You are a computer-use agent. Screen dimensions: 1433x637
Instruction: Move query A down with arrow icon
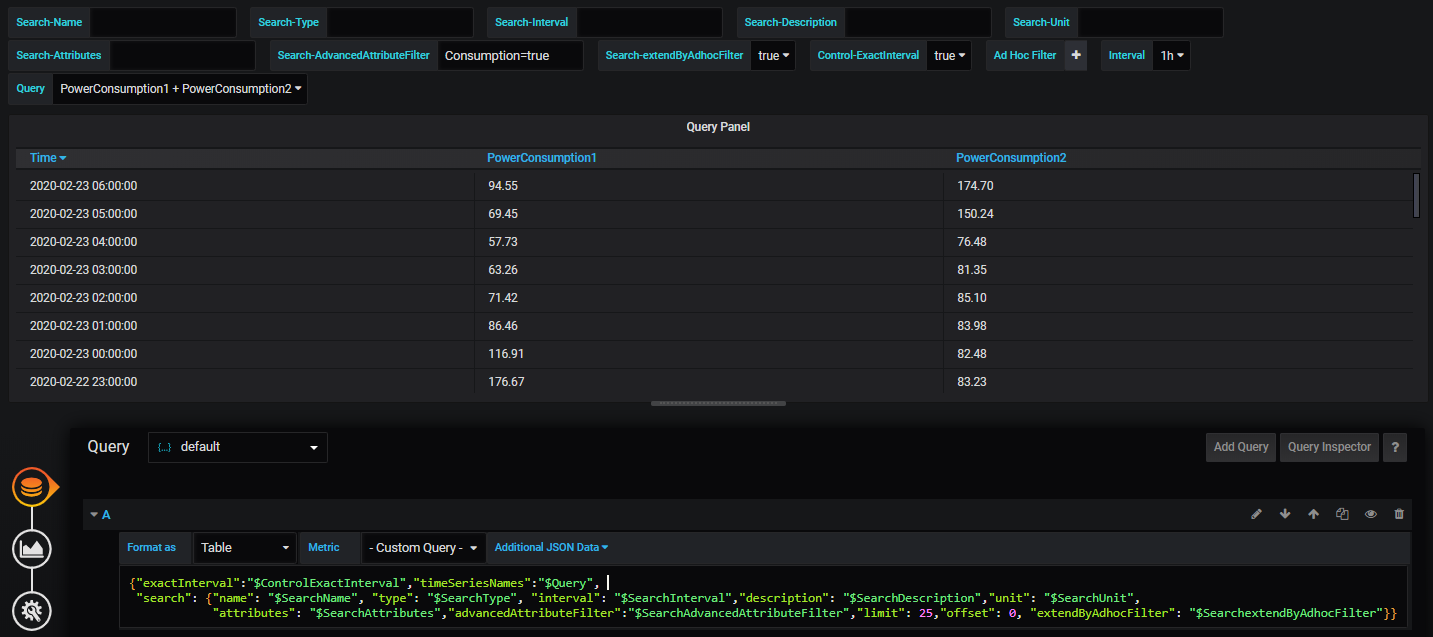(1285, 514)
